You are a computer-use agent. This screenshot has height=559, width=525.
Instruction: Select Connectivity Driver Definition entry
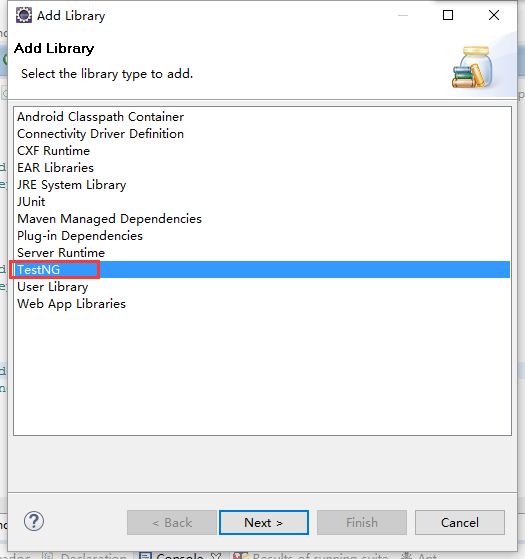tap(101, 134)
